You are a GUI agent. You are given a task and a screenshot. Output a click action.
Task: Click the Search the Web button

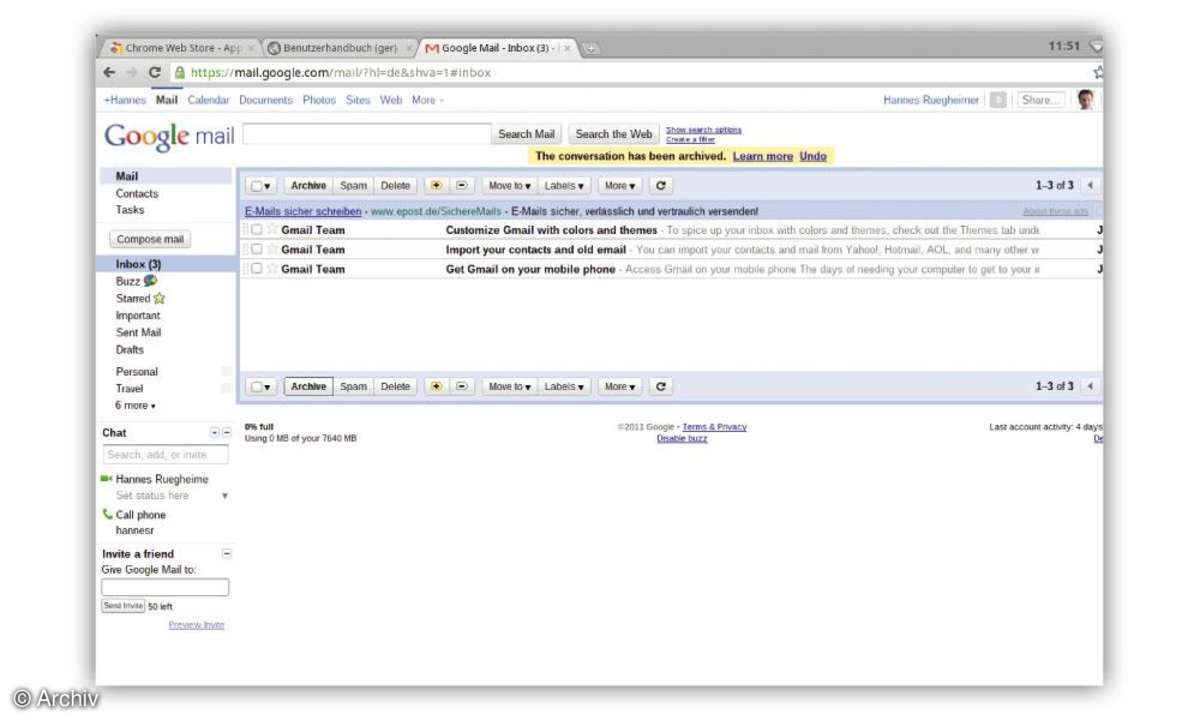click(x=614, y=134)
